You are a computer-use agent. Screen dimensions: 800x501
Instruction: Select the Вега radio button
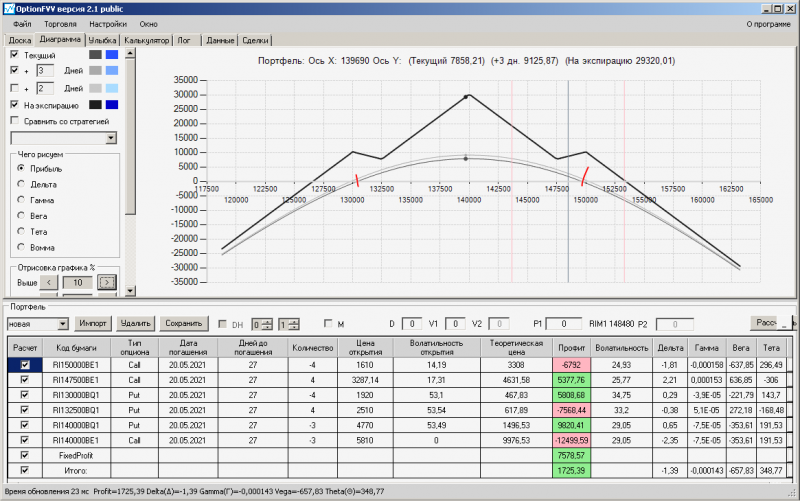[21, 215]
